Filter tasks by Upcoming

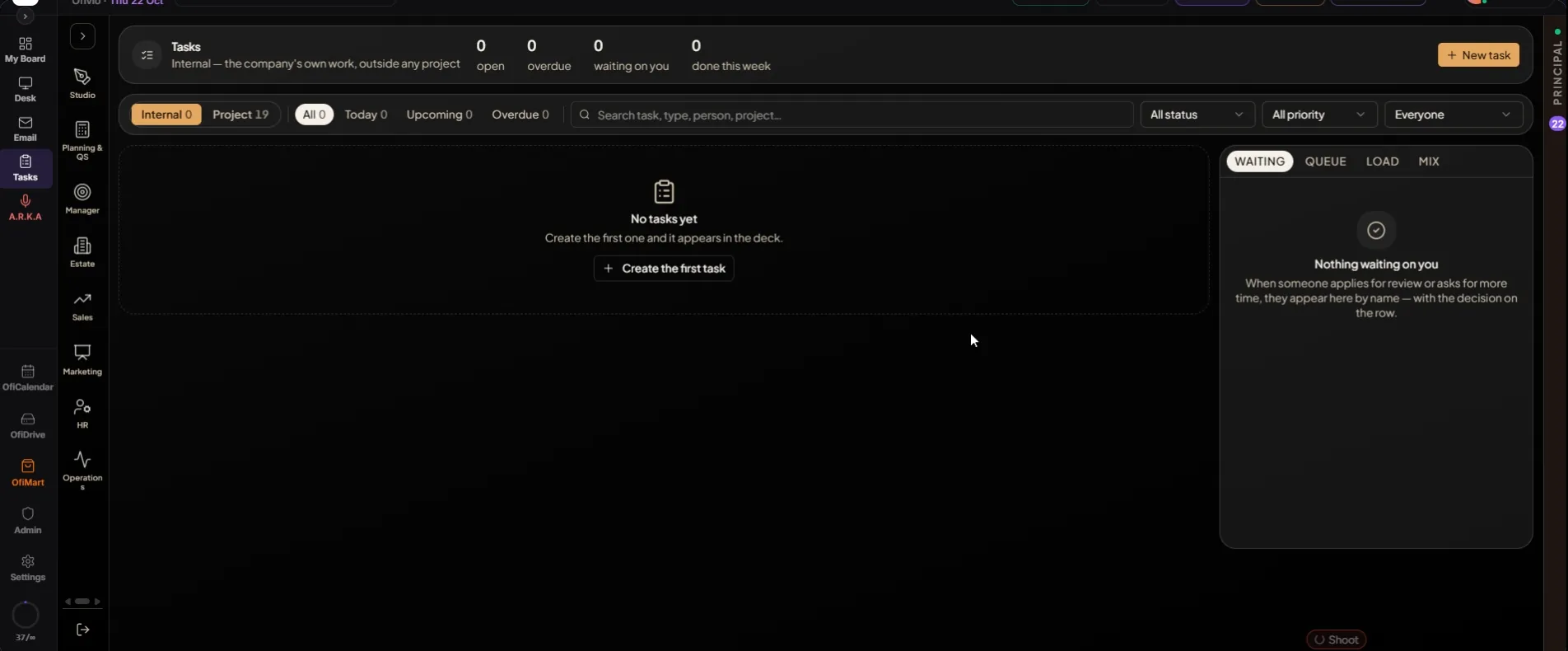click(439, 115)
